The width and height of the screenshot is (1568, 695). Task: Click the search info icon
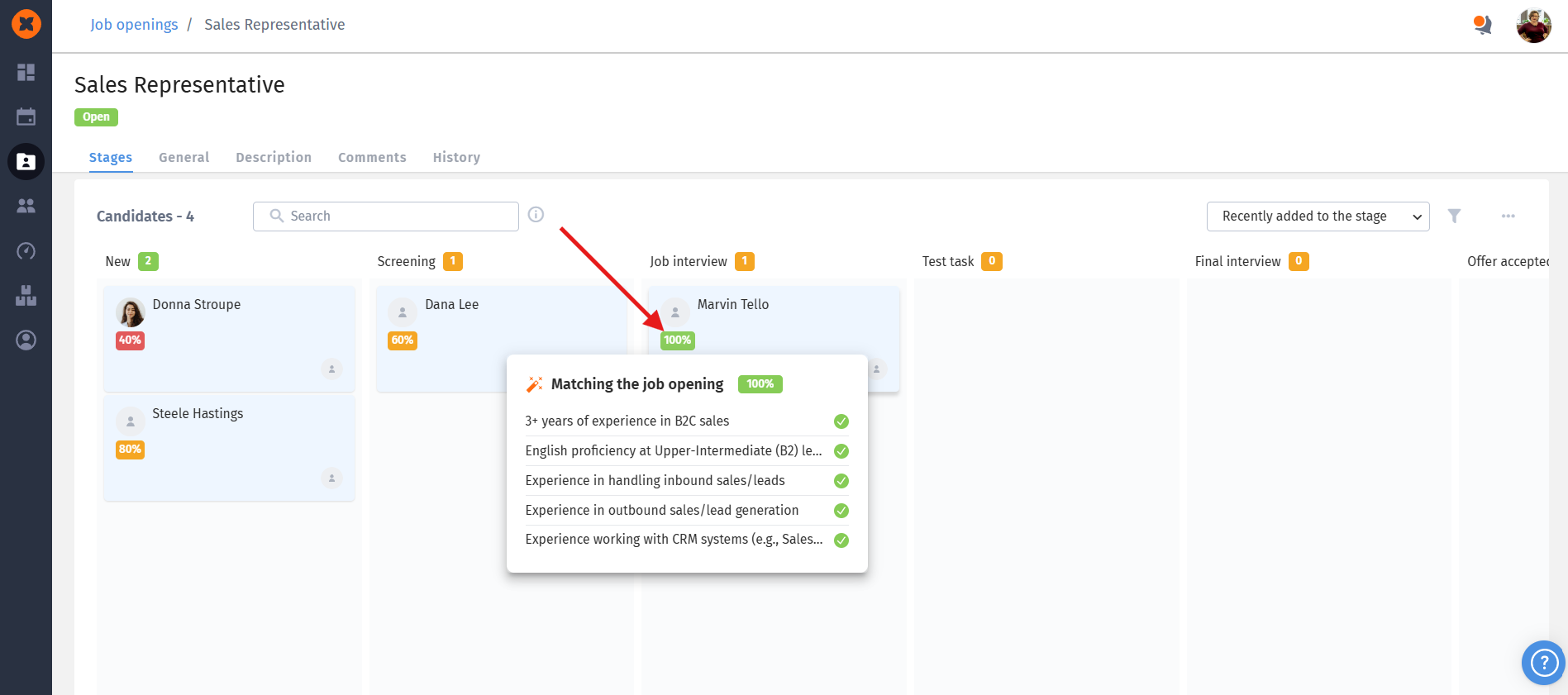tap(536, 215)
